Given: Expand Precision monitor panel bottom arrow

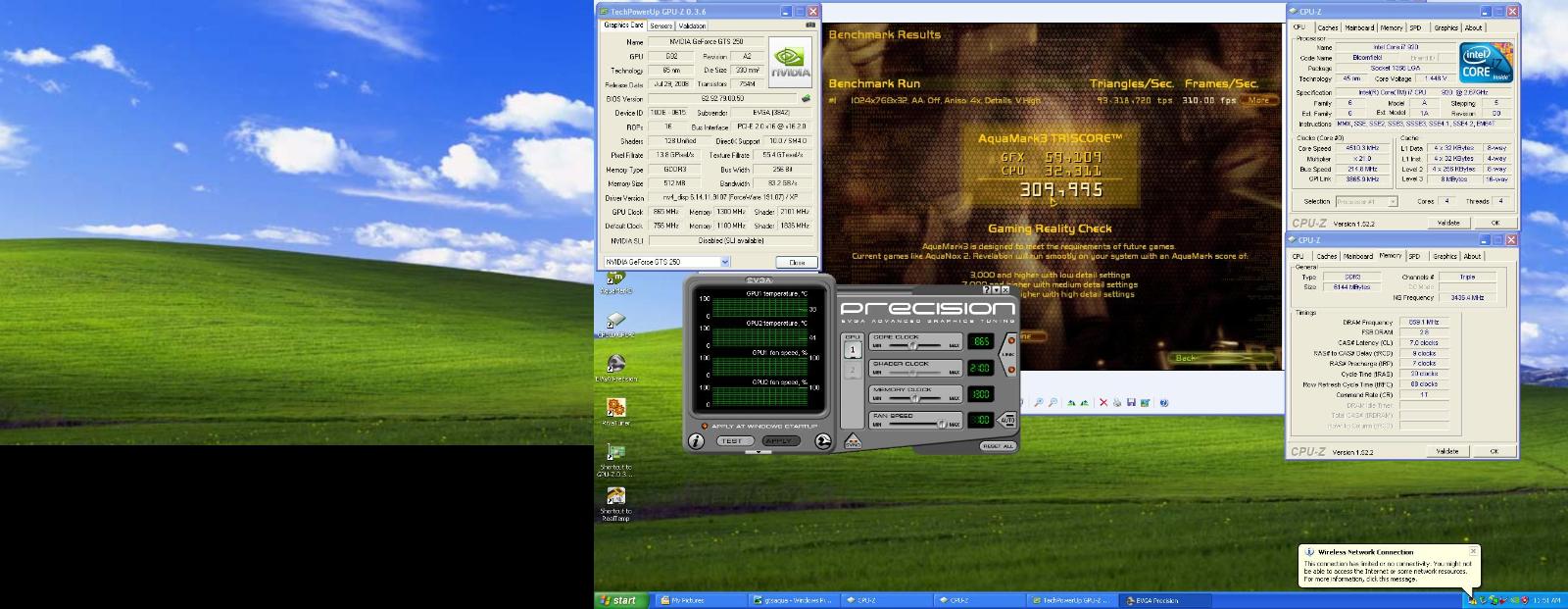Looking at the screenshot, I should point(759,452).
